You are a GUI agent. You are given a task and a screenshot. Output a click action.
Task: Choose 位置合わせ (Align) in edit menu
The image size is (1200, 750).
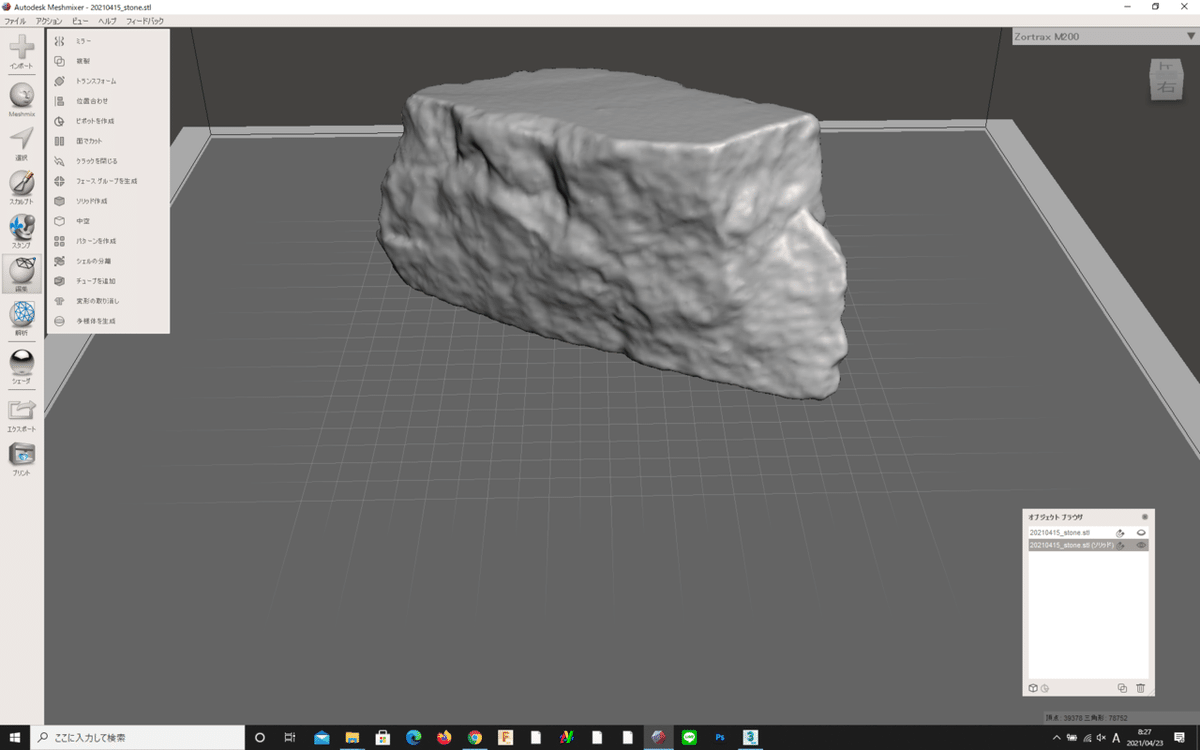coord(107,101)
